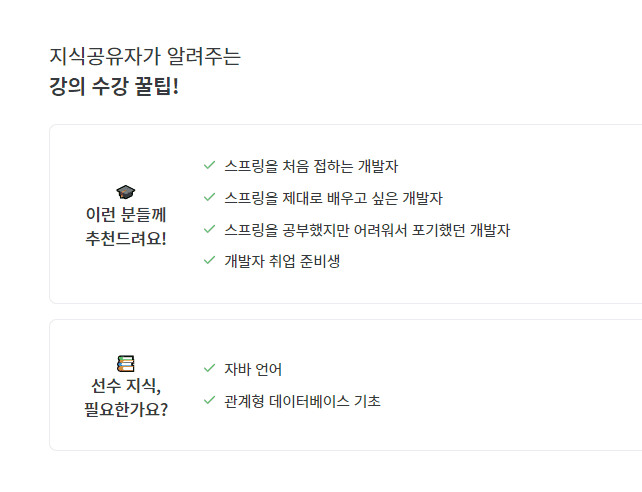642x492 pixels.
Task: Click the heading 선수 지식, 필요한가요?
Action: click(126, 397)
